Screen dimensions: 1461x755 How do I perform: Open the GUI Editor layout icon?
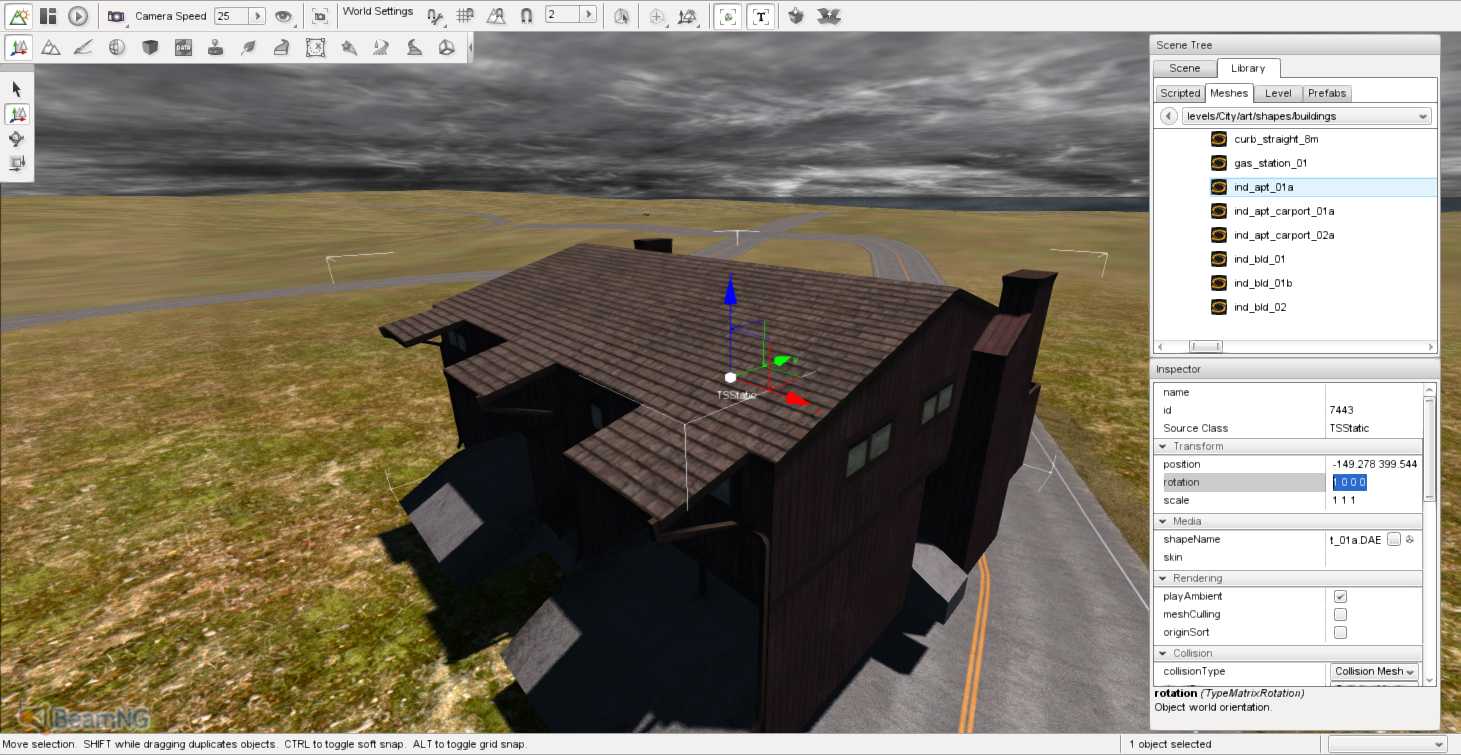pos(48,16)
